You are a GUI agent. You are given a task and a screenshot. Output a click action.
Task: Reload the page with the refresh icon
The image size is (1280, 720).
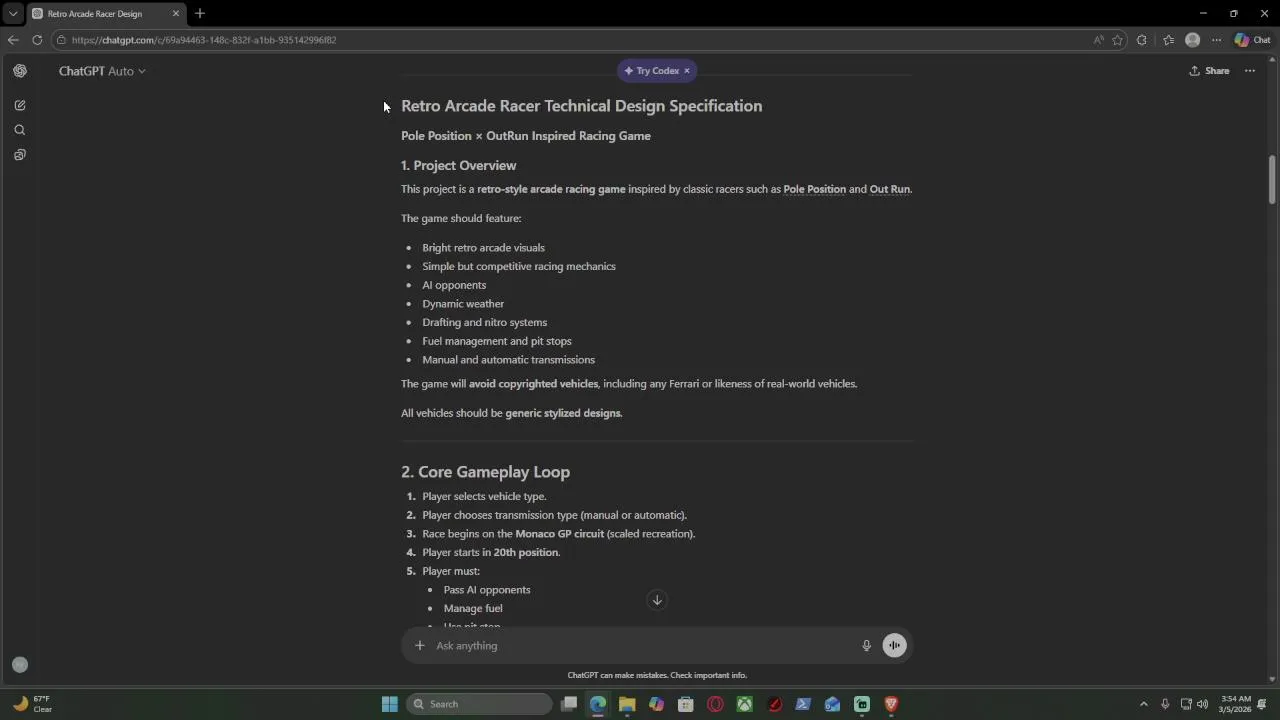37,40
